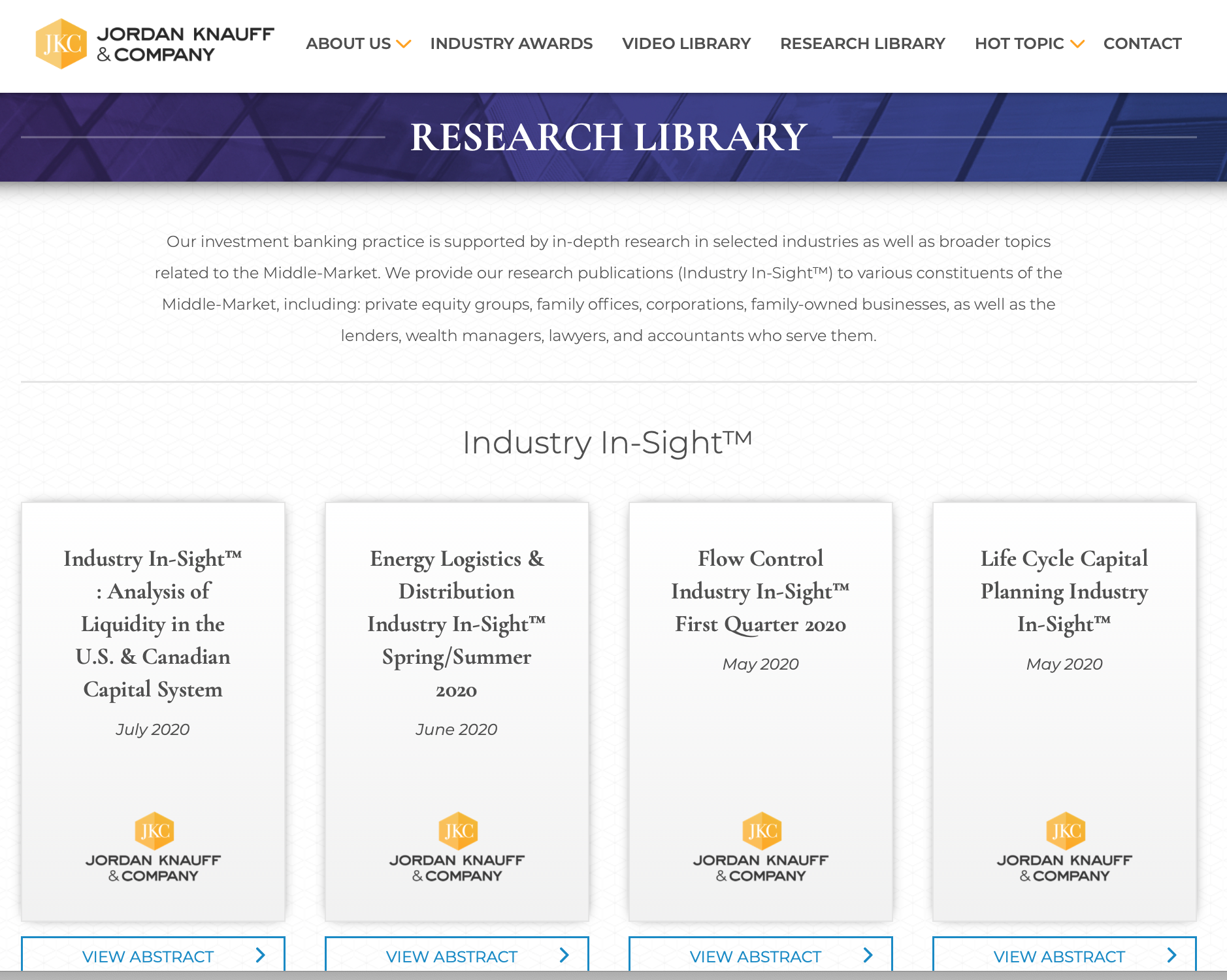Click JKC logo on Life Cycle Capital card
This screenshot has height=980, width=1227.
pyautogui.click(x=1065, y=847)
